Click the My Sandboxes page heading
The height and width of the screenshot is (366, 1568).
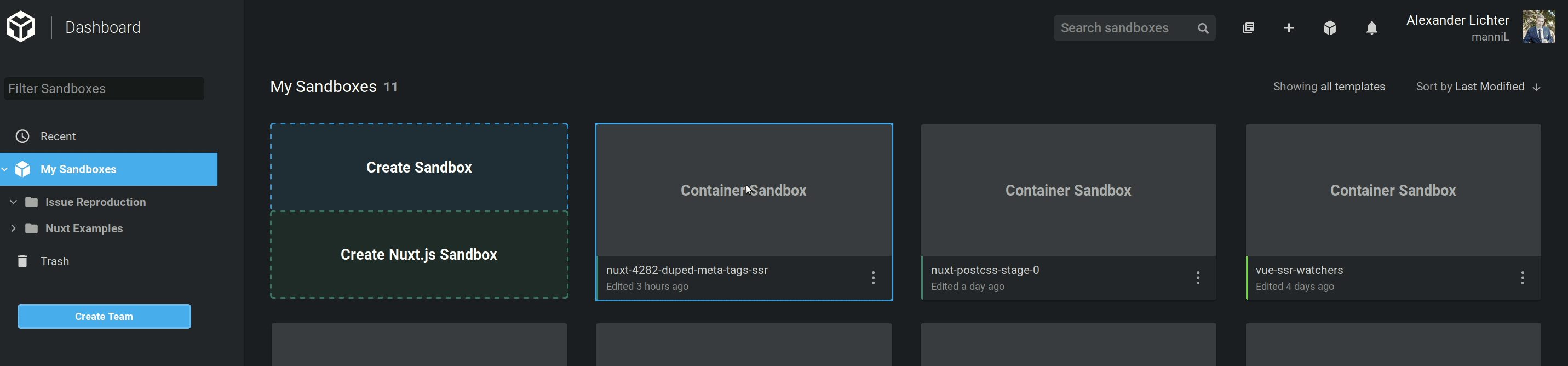323,87
